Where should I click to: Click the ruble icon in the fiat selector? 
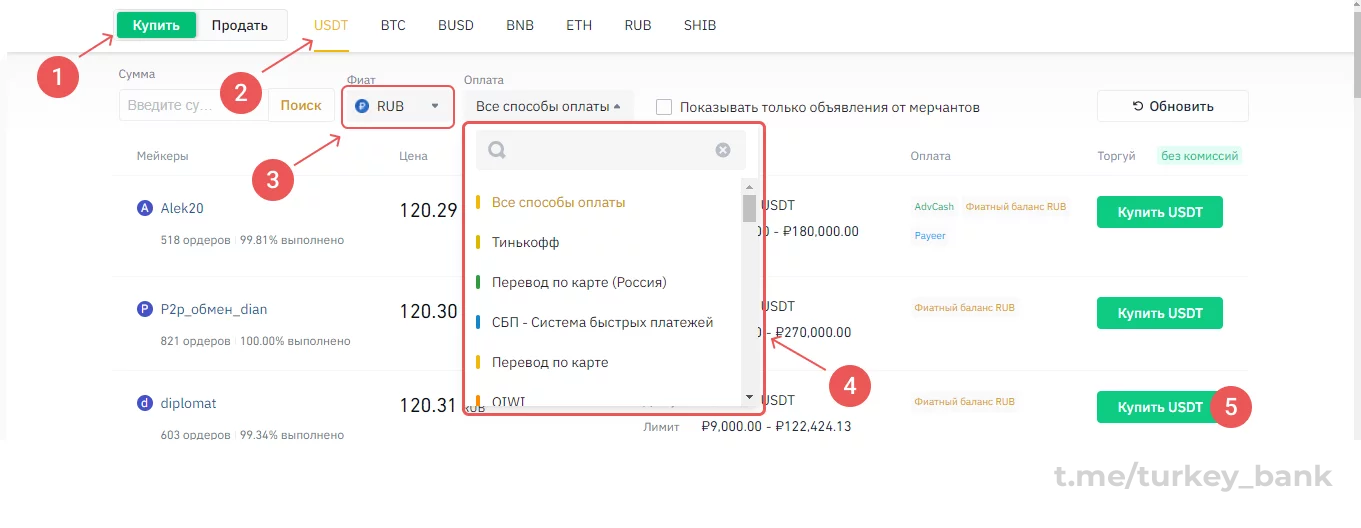click(x=362, y=106)
